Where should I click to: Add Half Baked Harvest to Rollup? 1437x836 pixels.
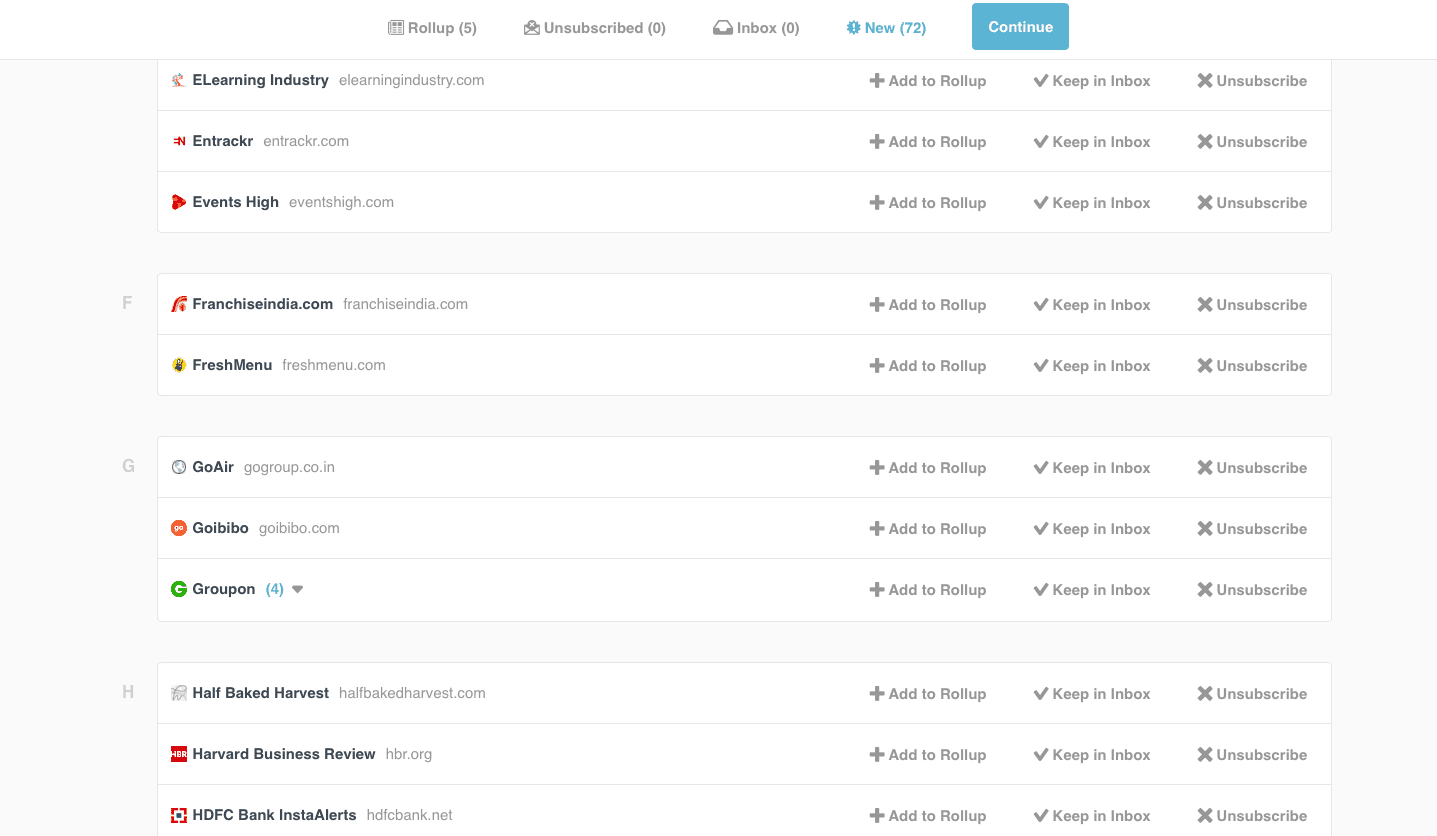tap(928, 694)
